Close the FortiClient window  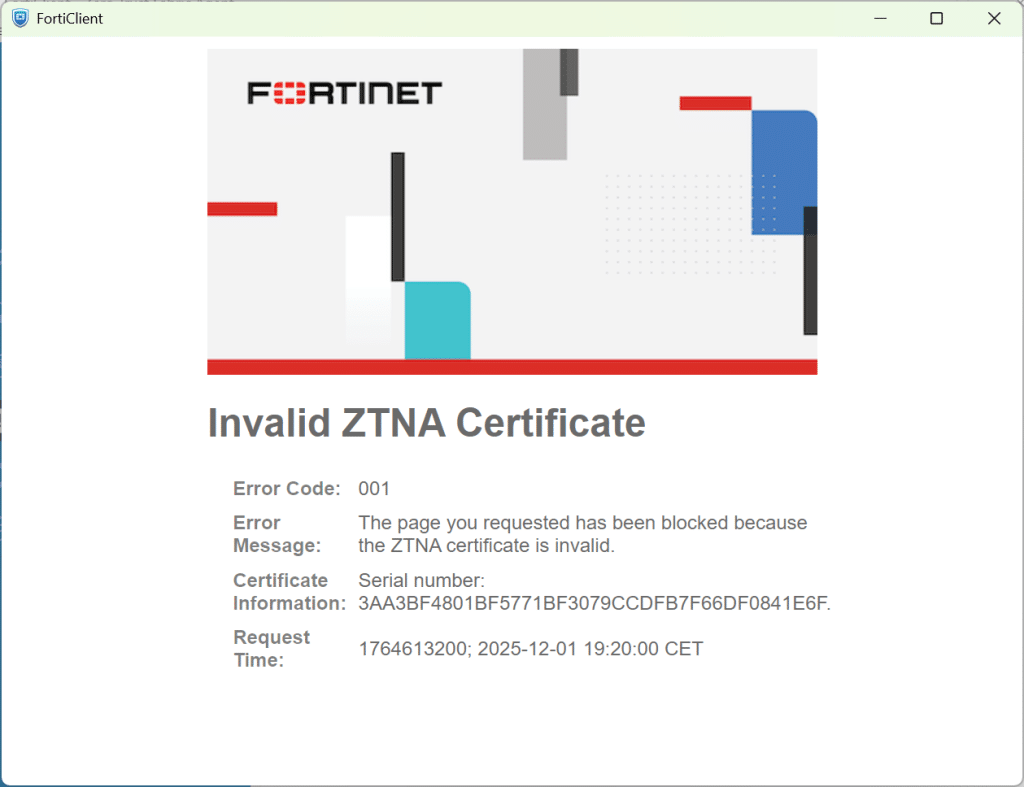coord(994,18)
